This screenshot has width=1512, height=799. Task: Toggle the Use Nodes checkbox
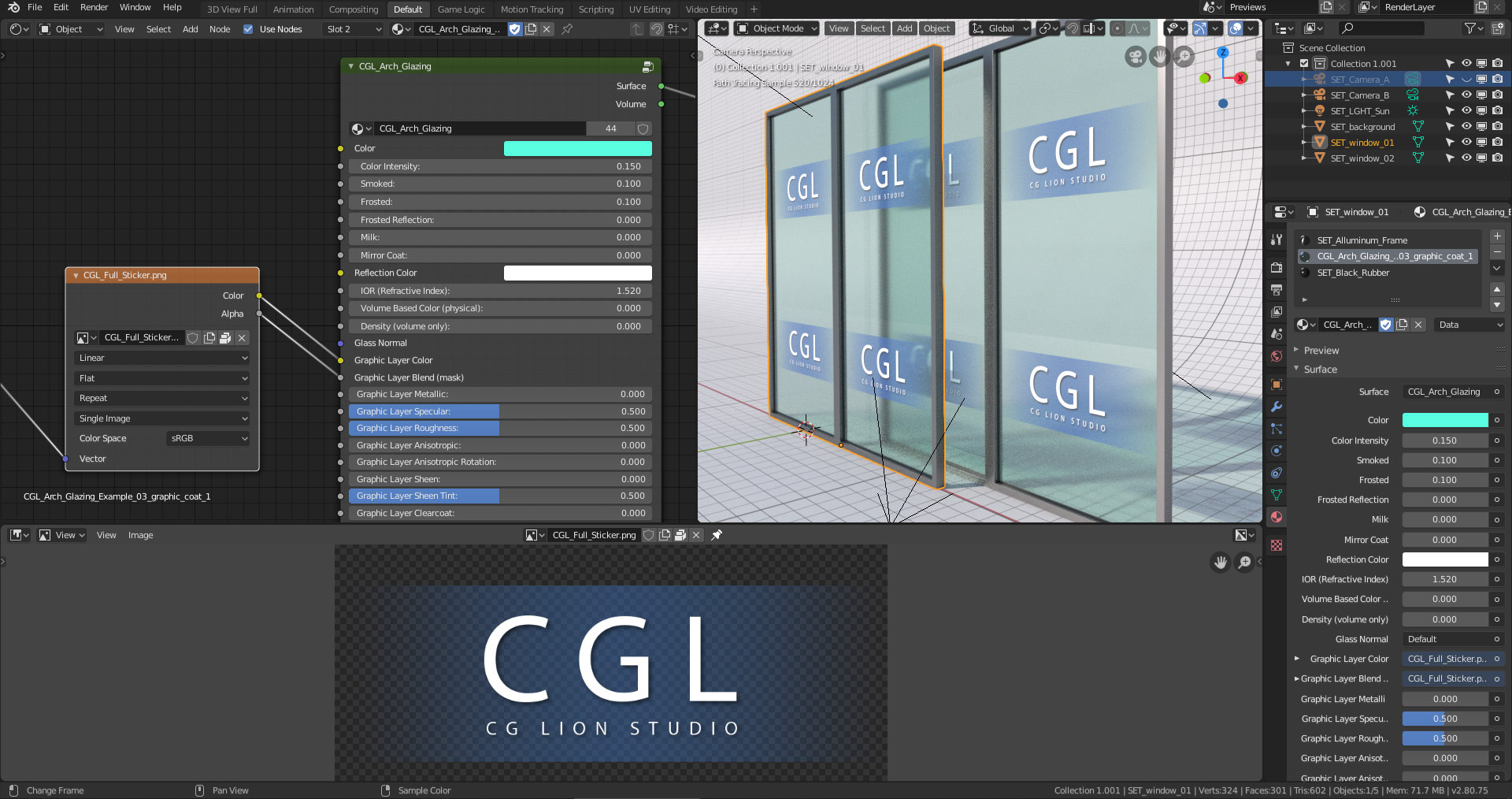pyautogui.click(x=248, y=29)
